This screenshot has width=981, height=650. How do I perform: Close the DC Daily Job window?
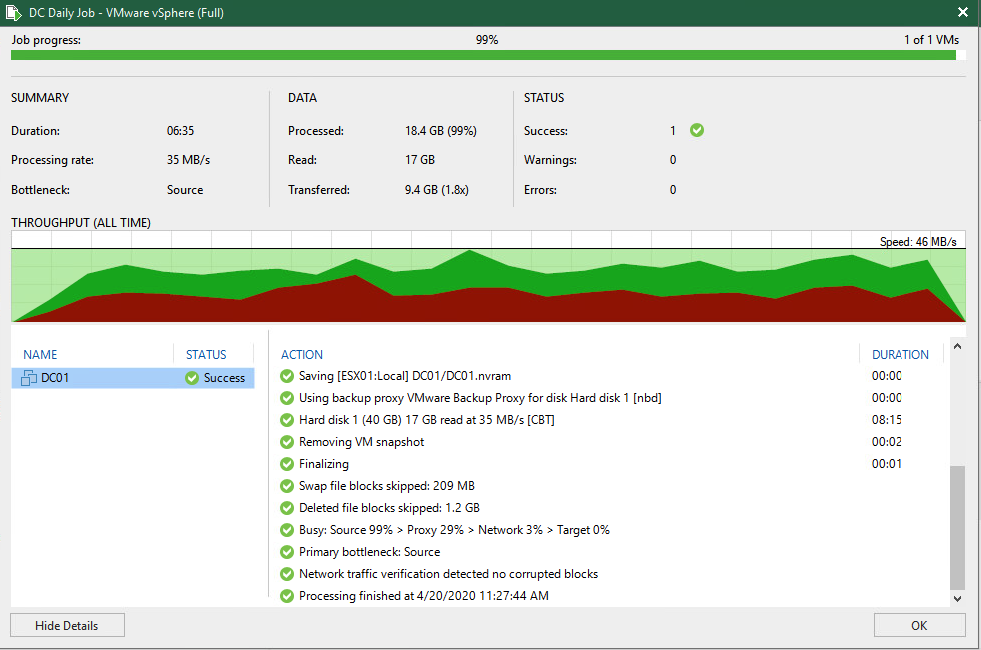point(962,13)
